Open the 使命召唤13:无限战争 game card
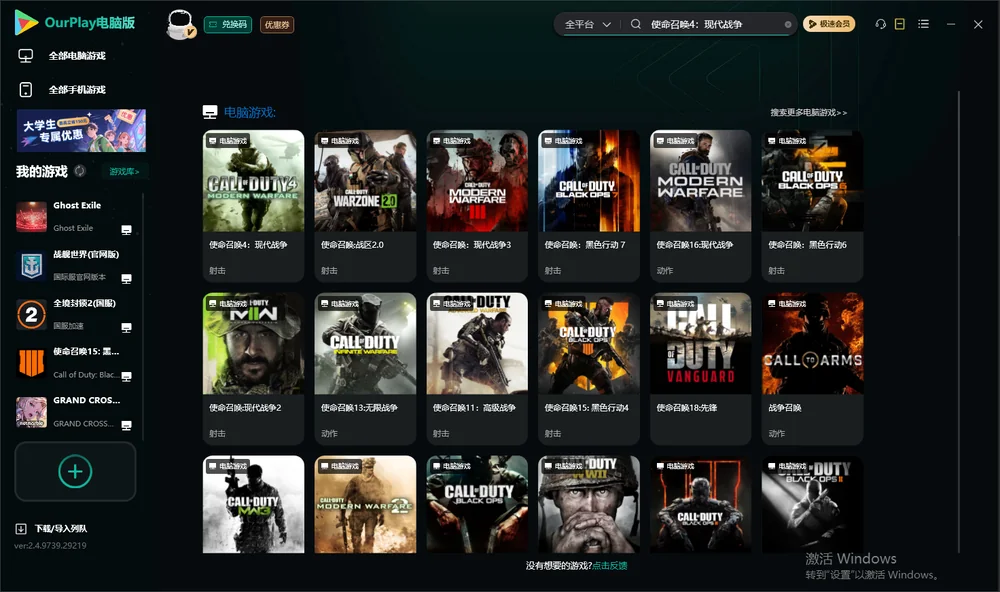The image size is (1000, 592). tap(365, 368)
